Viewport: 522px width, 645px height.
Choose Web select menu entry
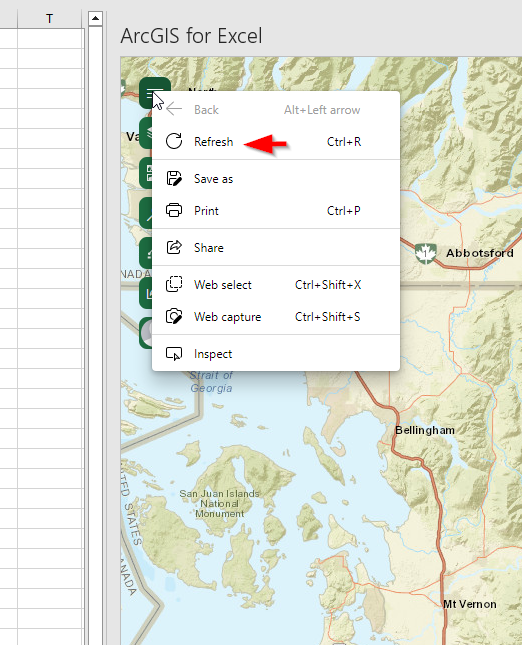point(276,285)
